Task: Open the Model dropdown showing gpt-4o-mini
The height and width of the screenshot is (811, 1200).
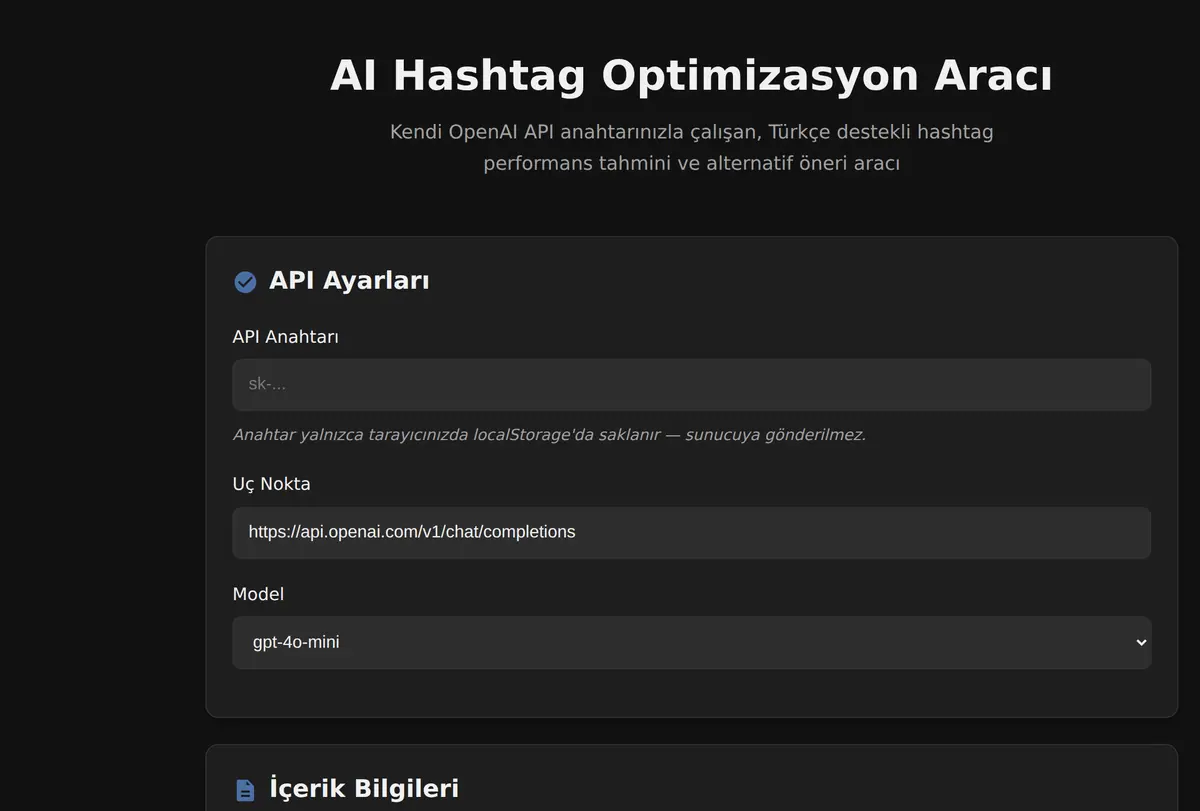Action: point(691,642)
